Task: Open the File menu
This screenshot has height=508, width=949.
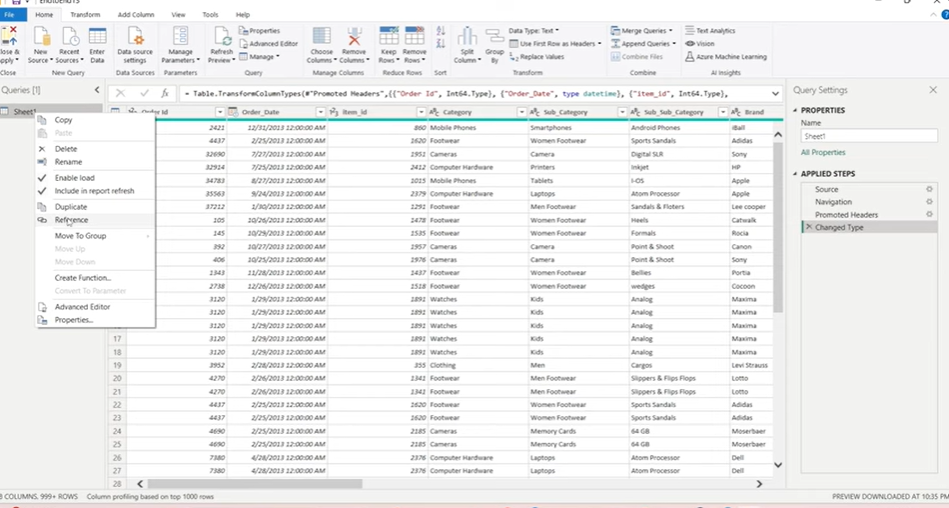Action: tap(9, 15)
